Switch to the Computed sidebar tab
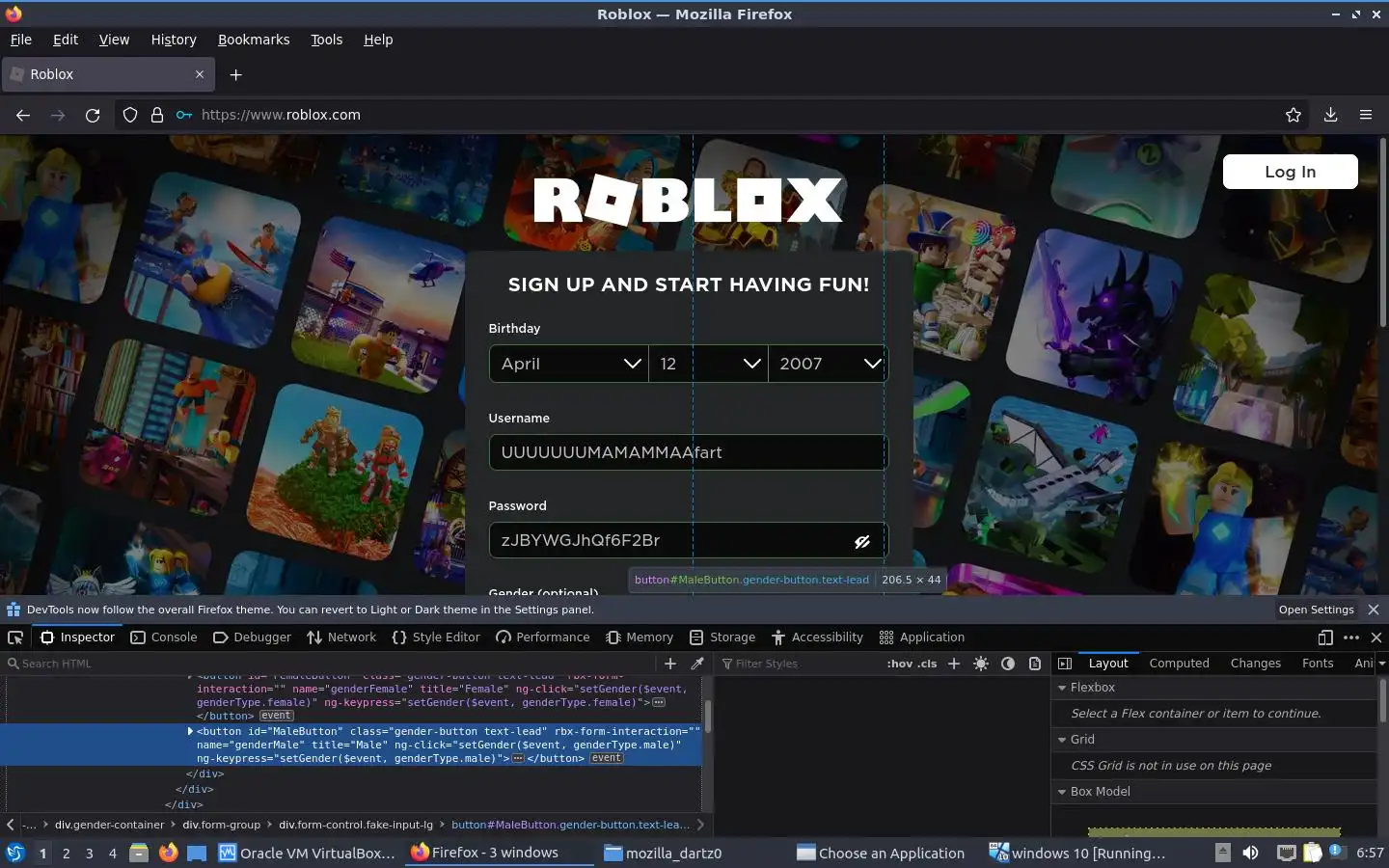This screenshot has width=1389, height=868. (1179, 664)
